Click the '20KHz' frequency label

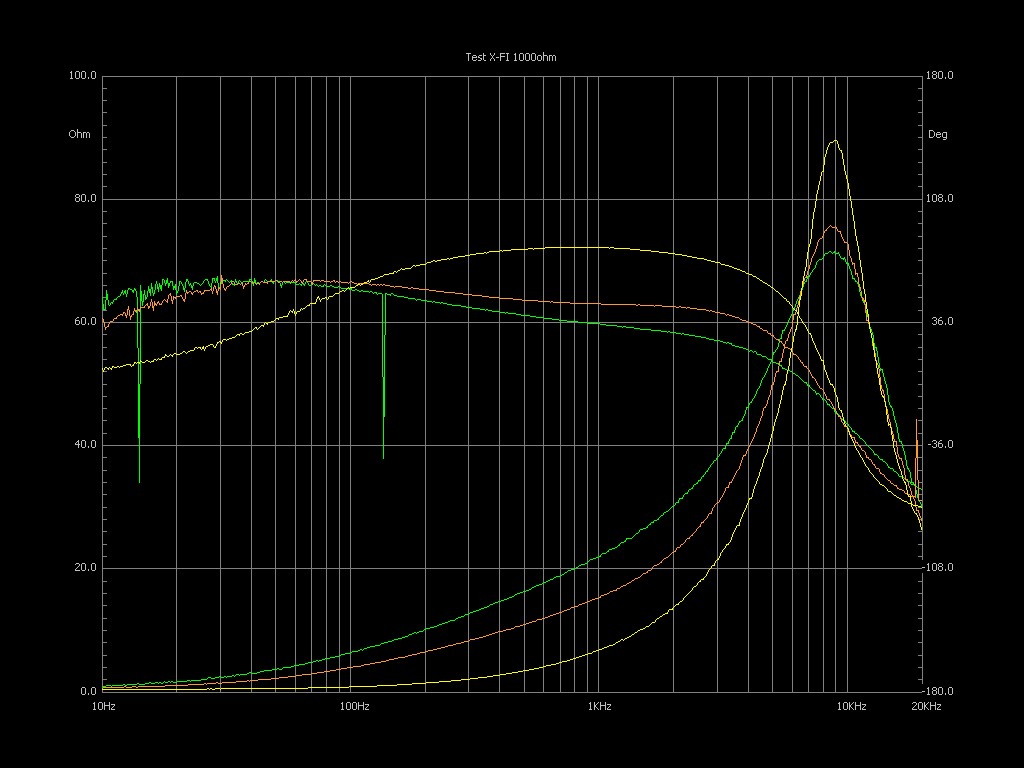927,707
